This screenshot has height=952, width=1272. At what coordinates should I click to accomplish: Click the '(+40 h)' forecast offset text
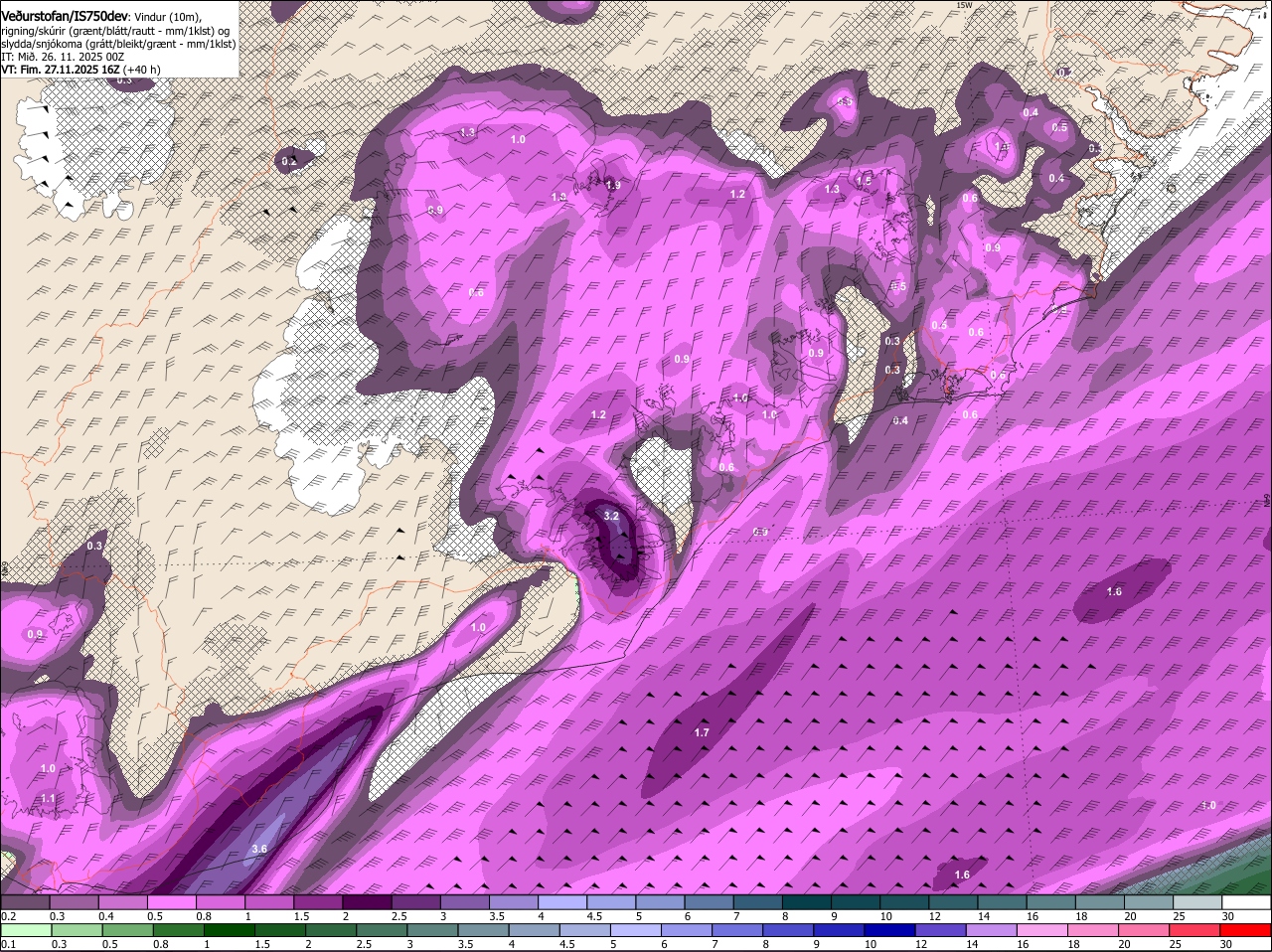click(142, 70)
